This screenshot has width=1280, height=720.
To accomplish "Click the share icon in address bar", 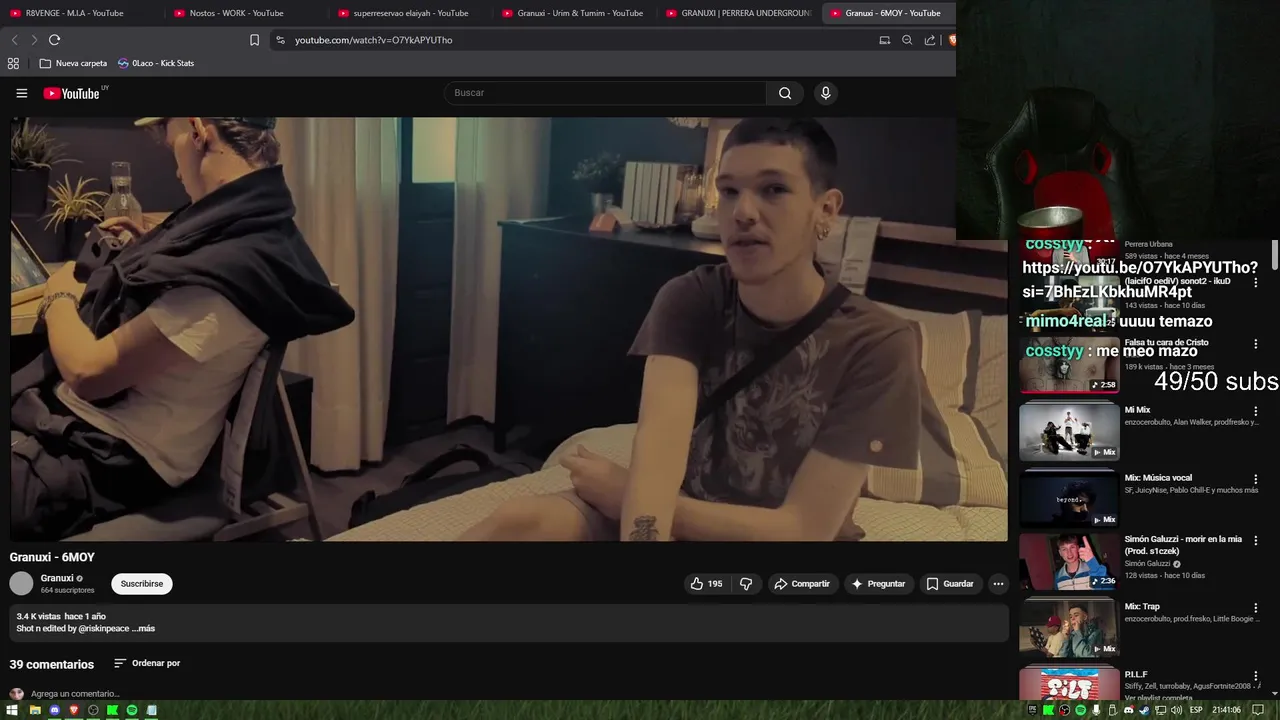I will pos(930,40).
